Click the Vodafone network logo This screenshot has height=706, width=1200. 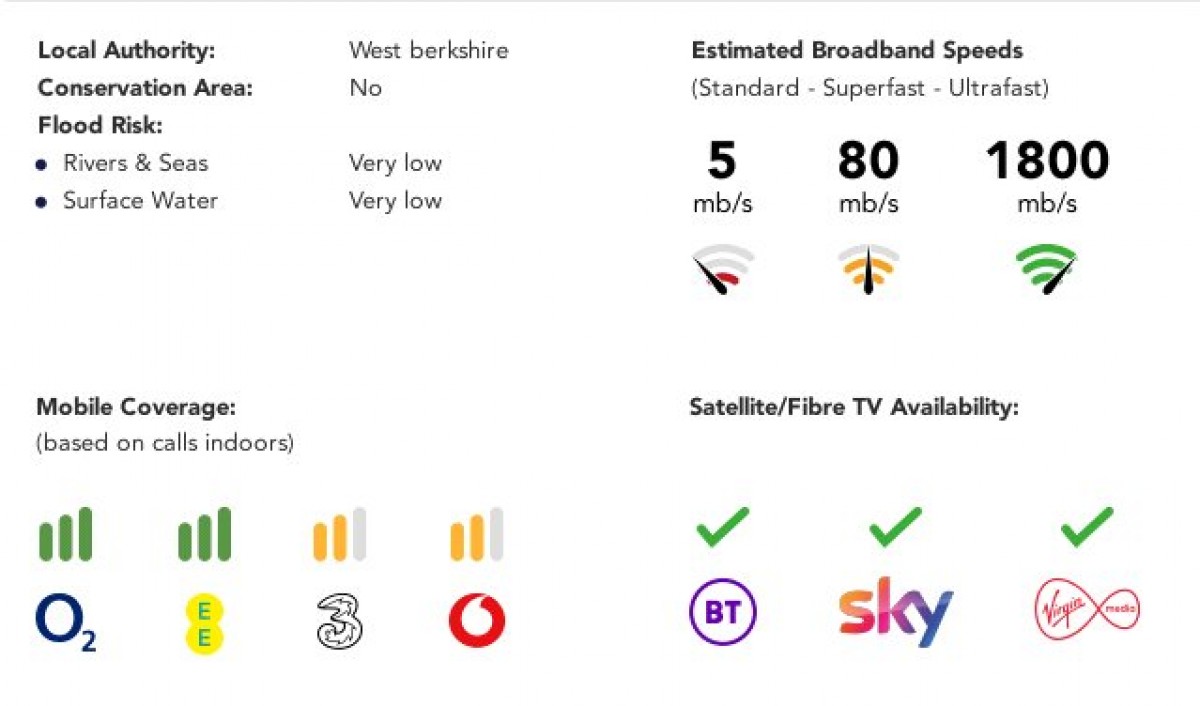477,621
